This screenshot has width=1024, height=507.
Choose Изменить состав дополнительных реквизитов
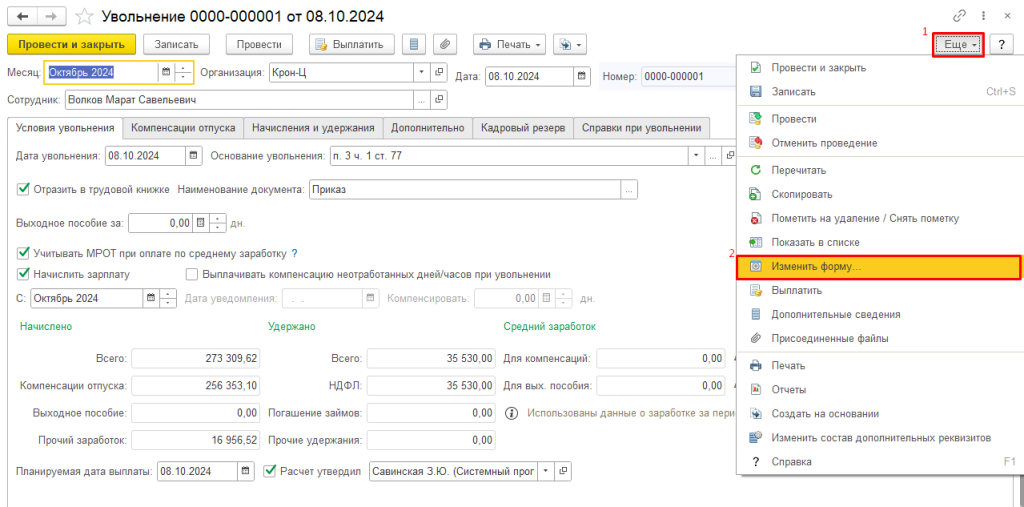click(878, 437)
